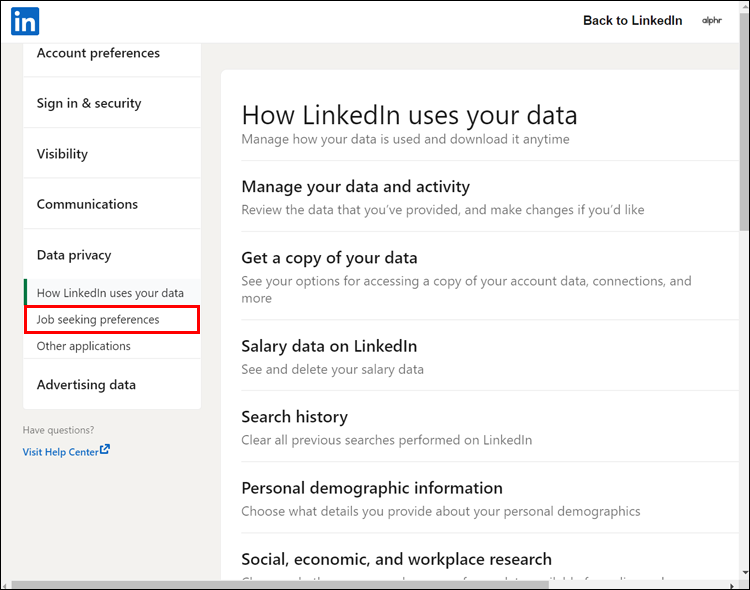Open Job seeking preferences submenu
750x590 pixels.
coord(98,320)
